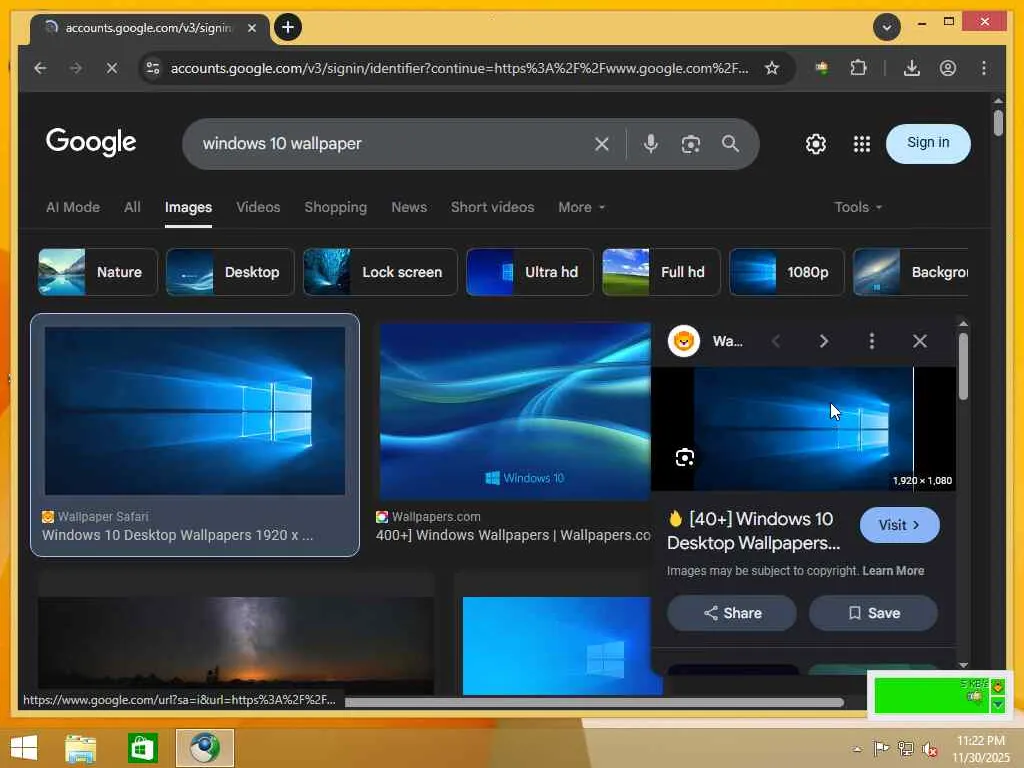
Task: Switch to the Videos tab
Action: 258,207
